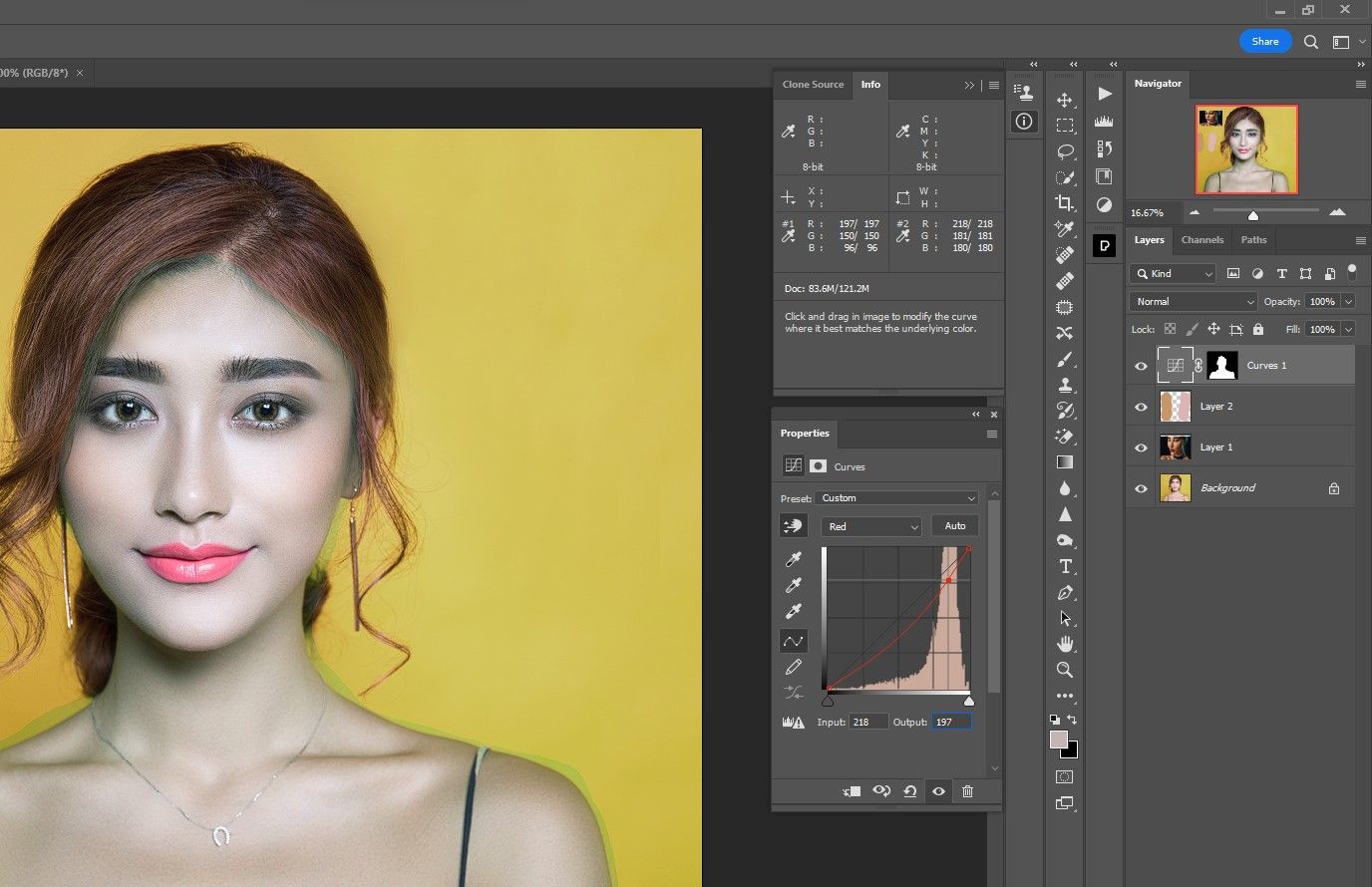Select the Path Selection tool
Viewport: 1372px width, 887px height.
click(x=1065, y=618)
